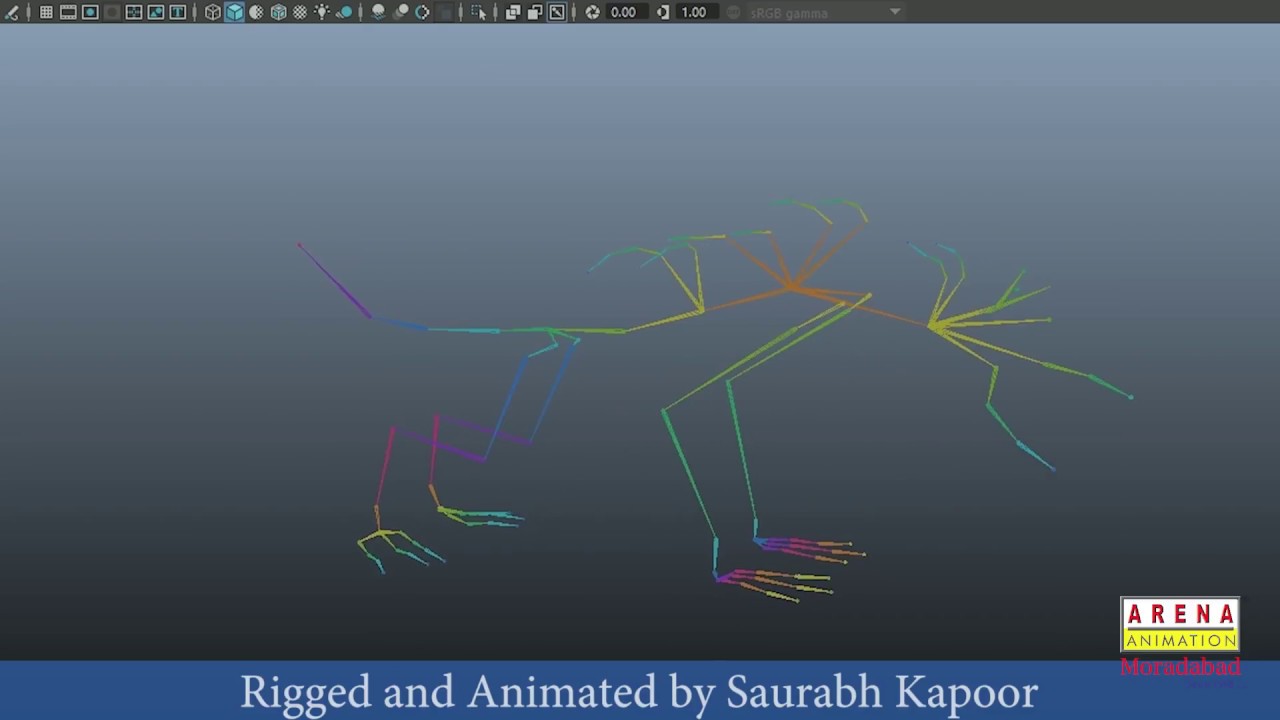Toggle Motion Blur icon

click(401, 12)
